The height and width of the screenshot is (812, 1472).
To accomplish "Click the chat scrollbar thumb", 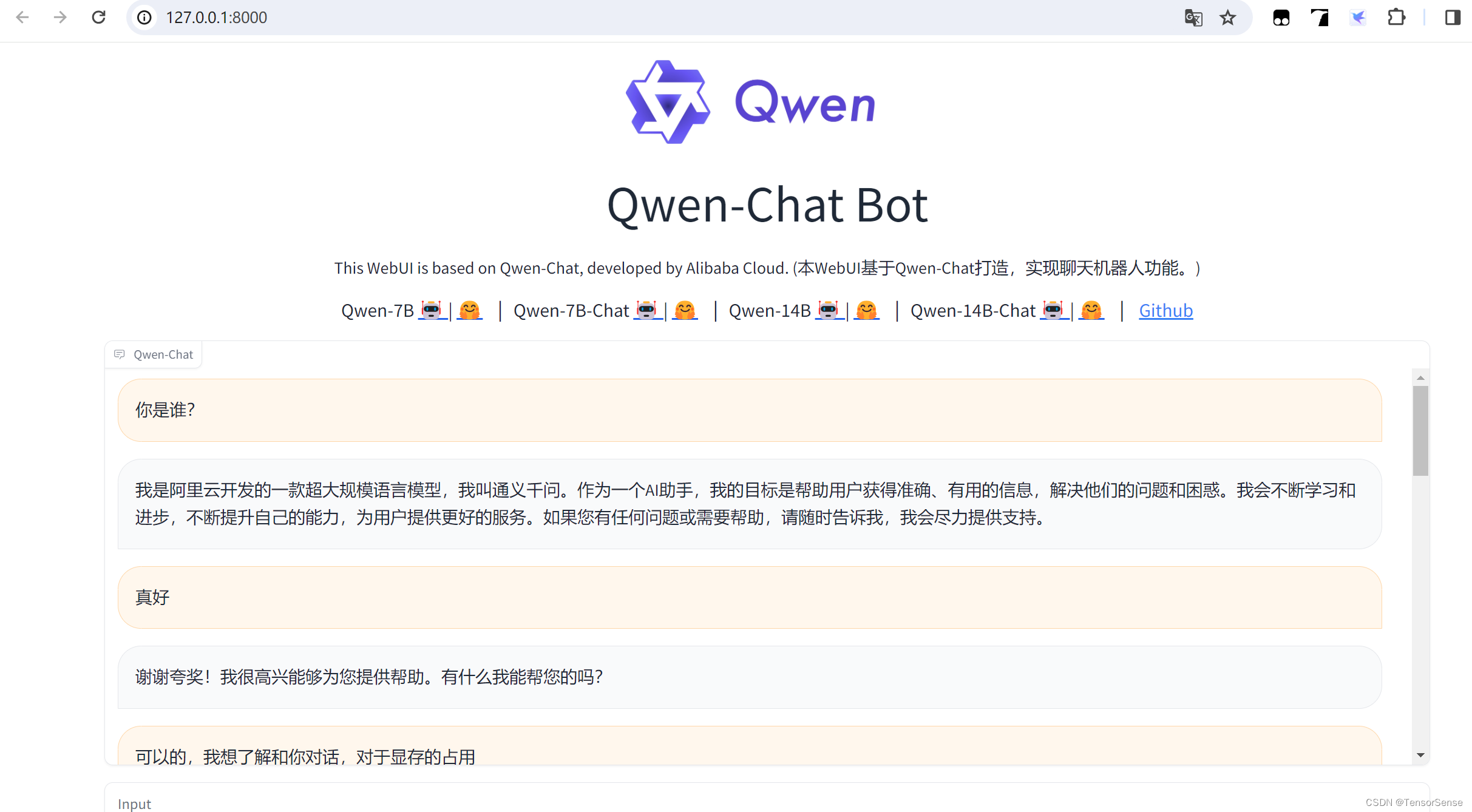I will [1420, 431].
